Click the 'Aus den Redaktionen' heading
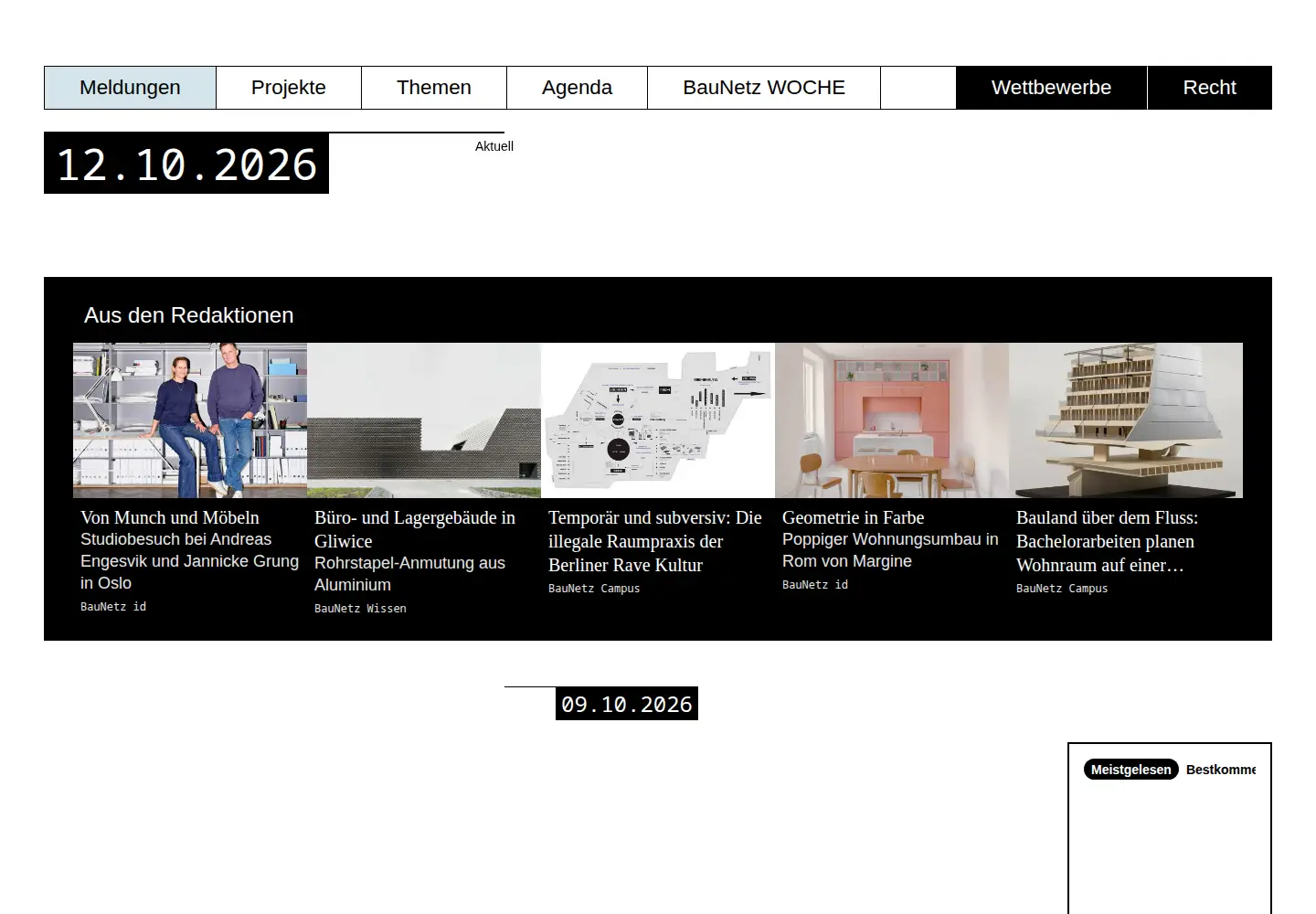 (189, 315)
